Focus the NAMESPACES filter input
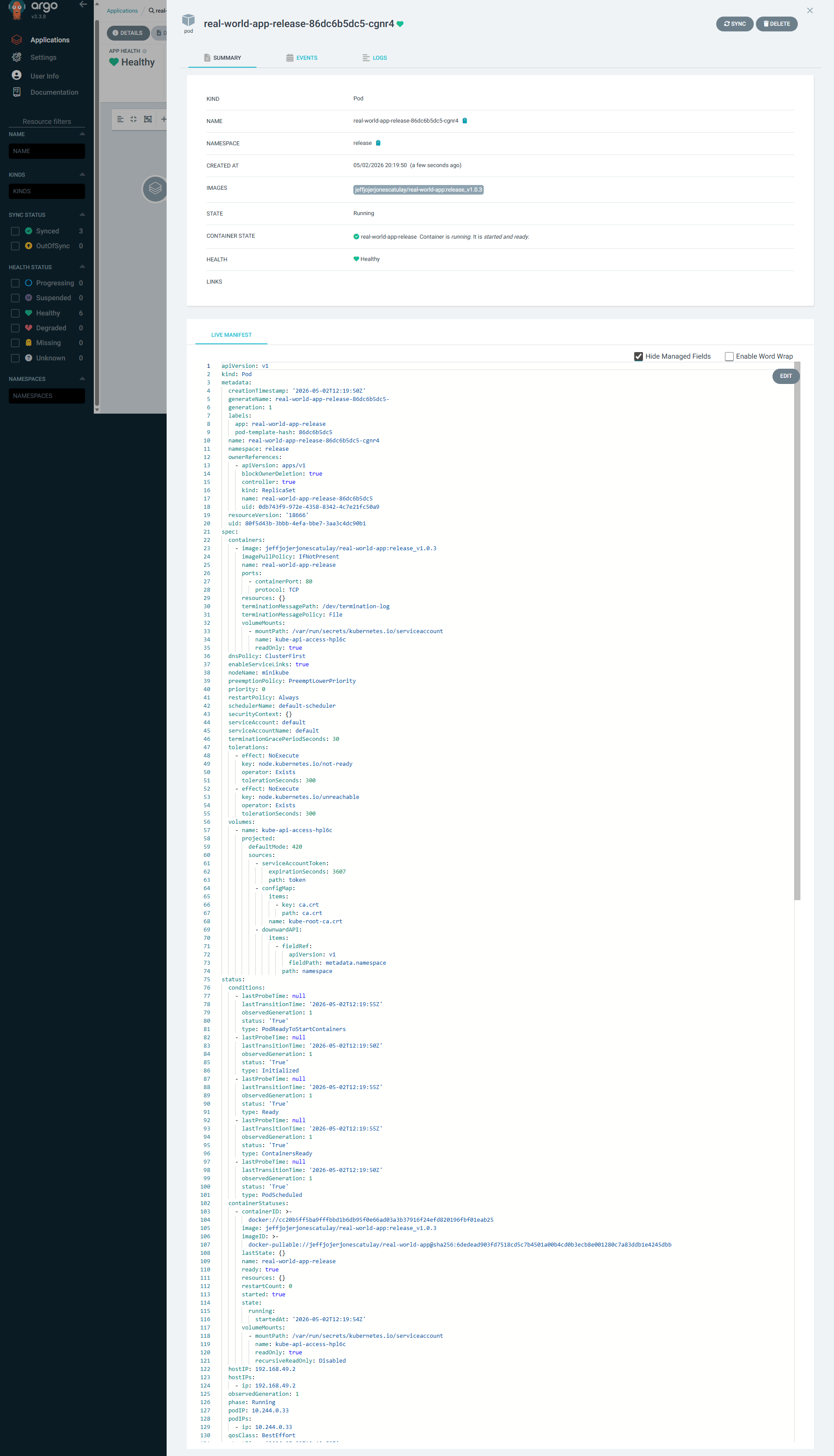The width and height of the screenshot is (834, 1456). point(47,396)
